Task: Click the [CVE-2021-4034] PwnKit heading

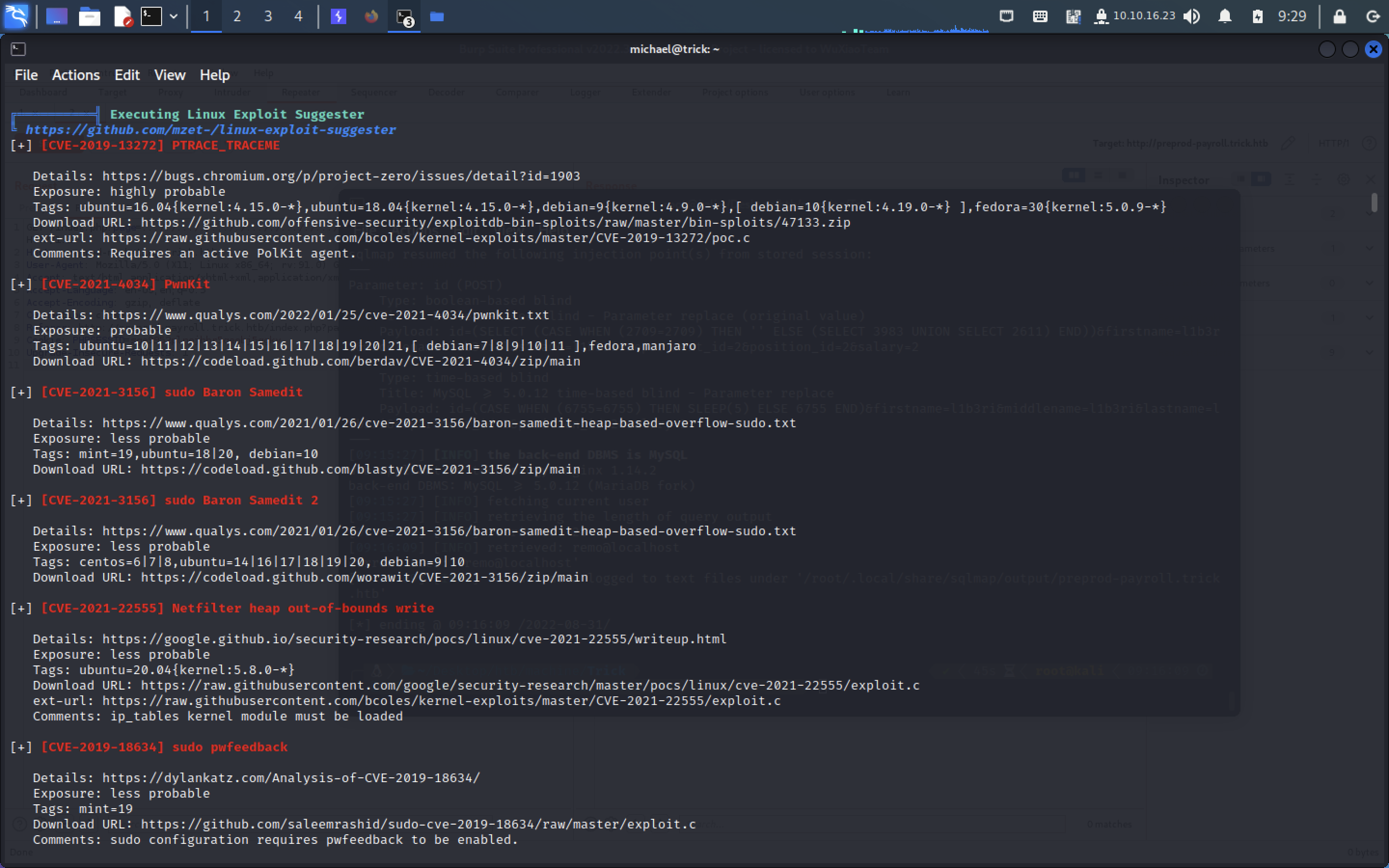Action: [x=126, y=284]
